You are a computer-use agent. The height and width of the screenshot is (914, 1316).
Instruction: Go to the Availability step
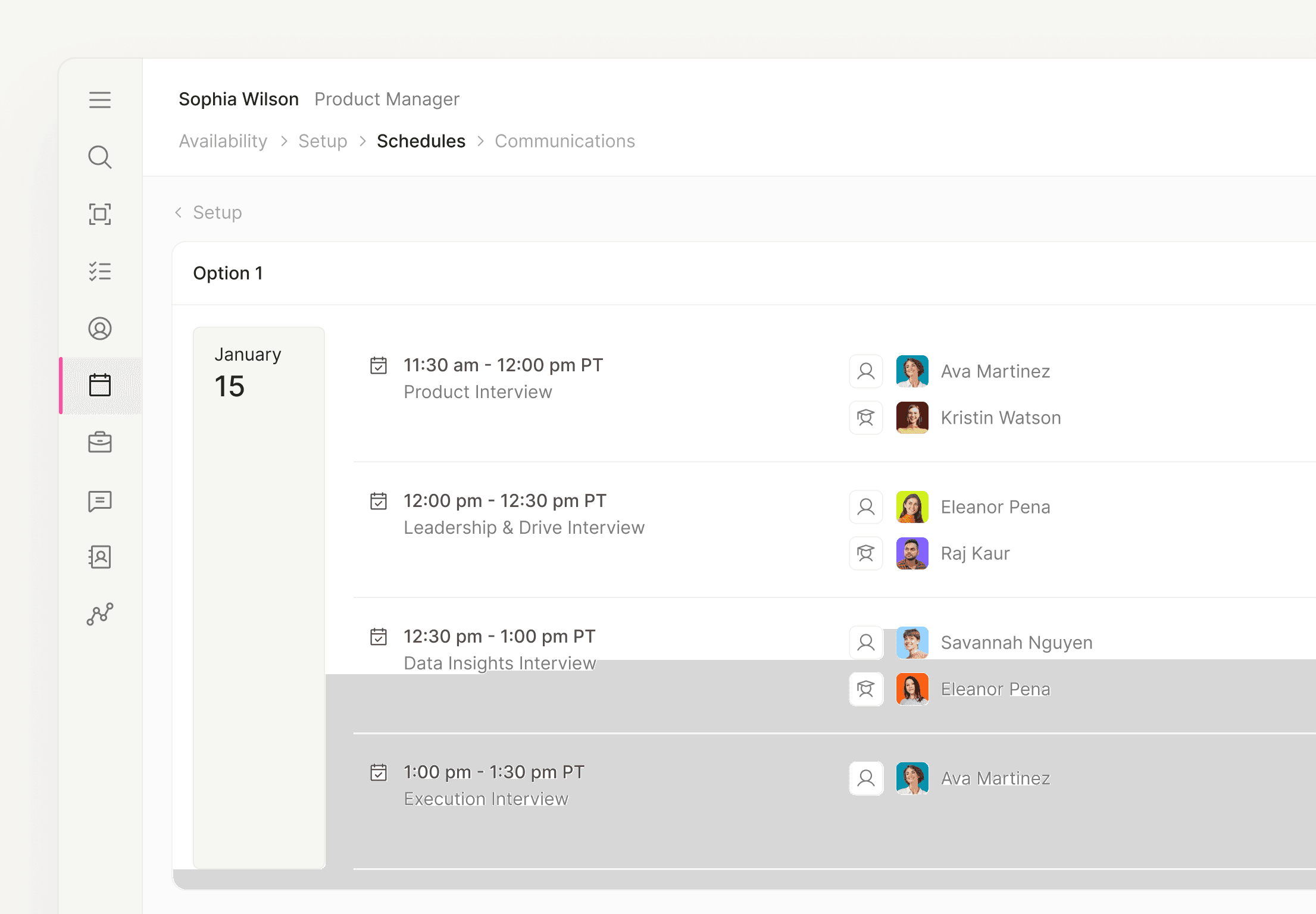(223, 141)
